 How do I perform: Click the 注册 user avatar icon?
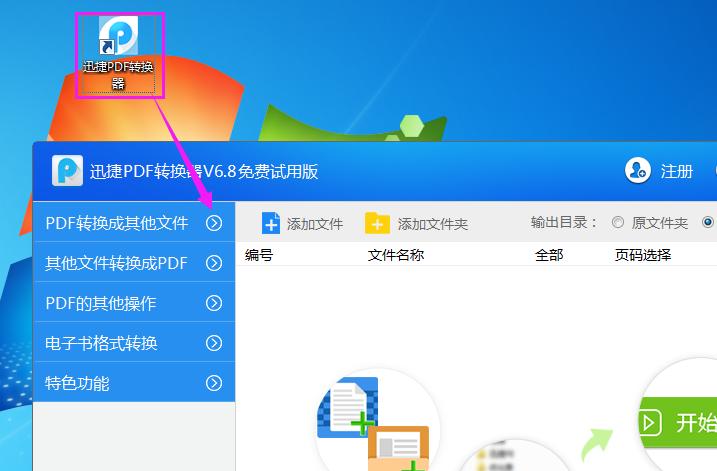pyautogui.click(x=637, y=171)
